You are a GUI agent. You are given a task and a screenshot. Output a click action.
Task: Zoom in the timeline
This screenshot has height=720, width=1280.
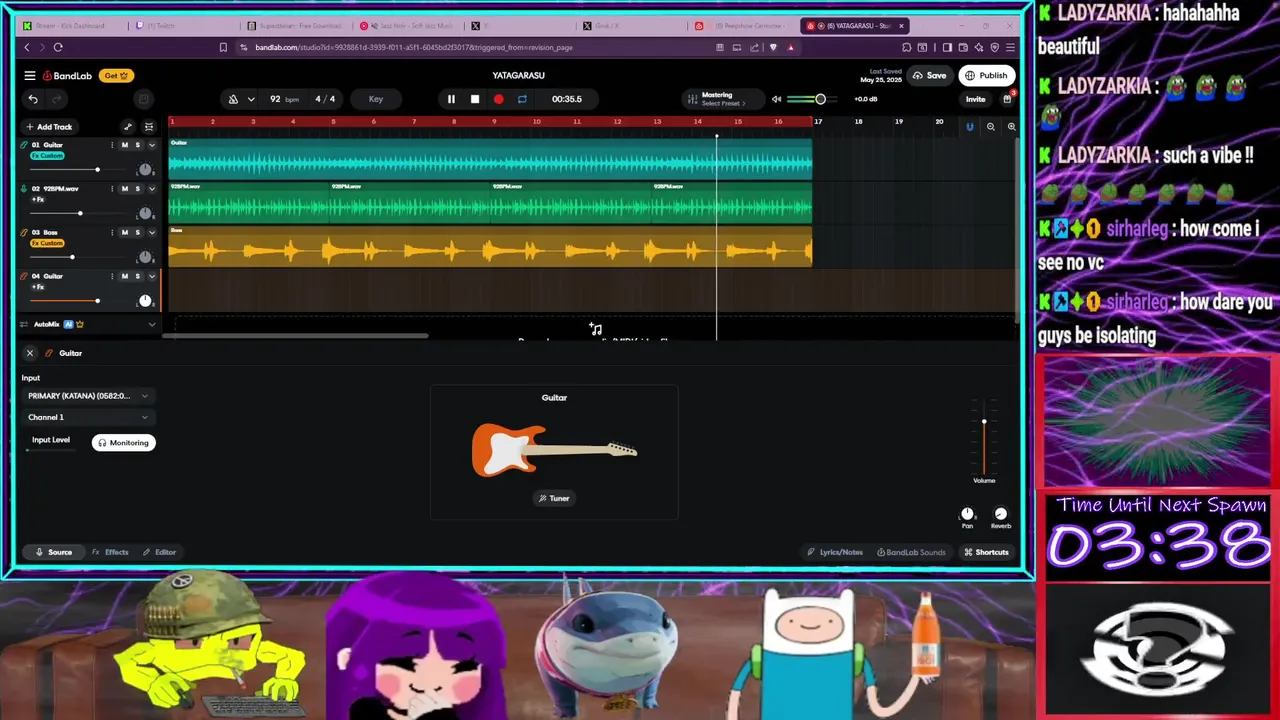pos(1011,127)
